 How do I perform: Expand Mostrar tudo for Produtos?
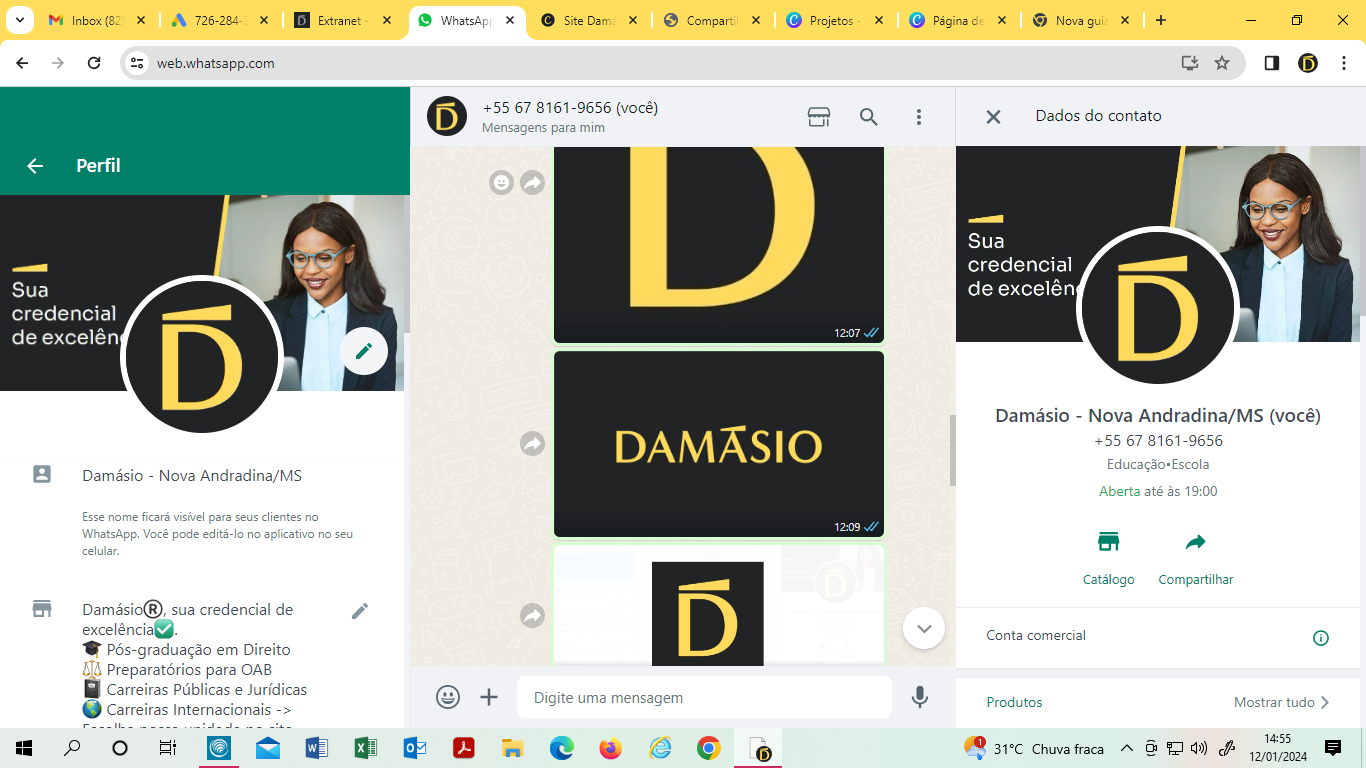pos(1282,702)
